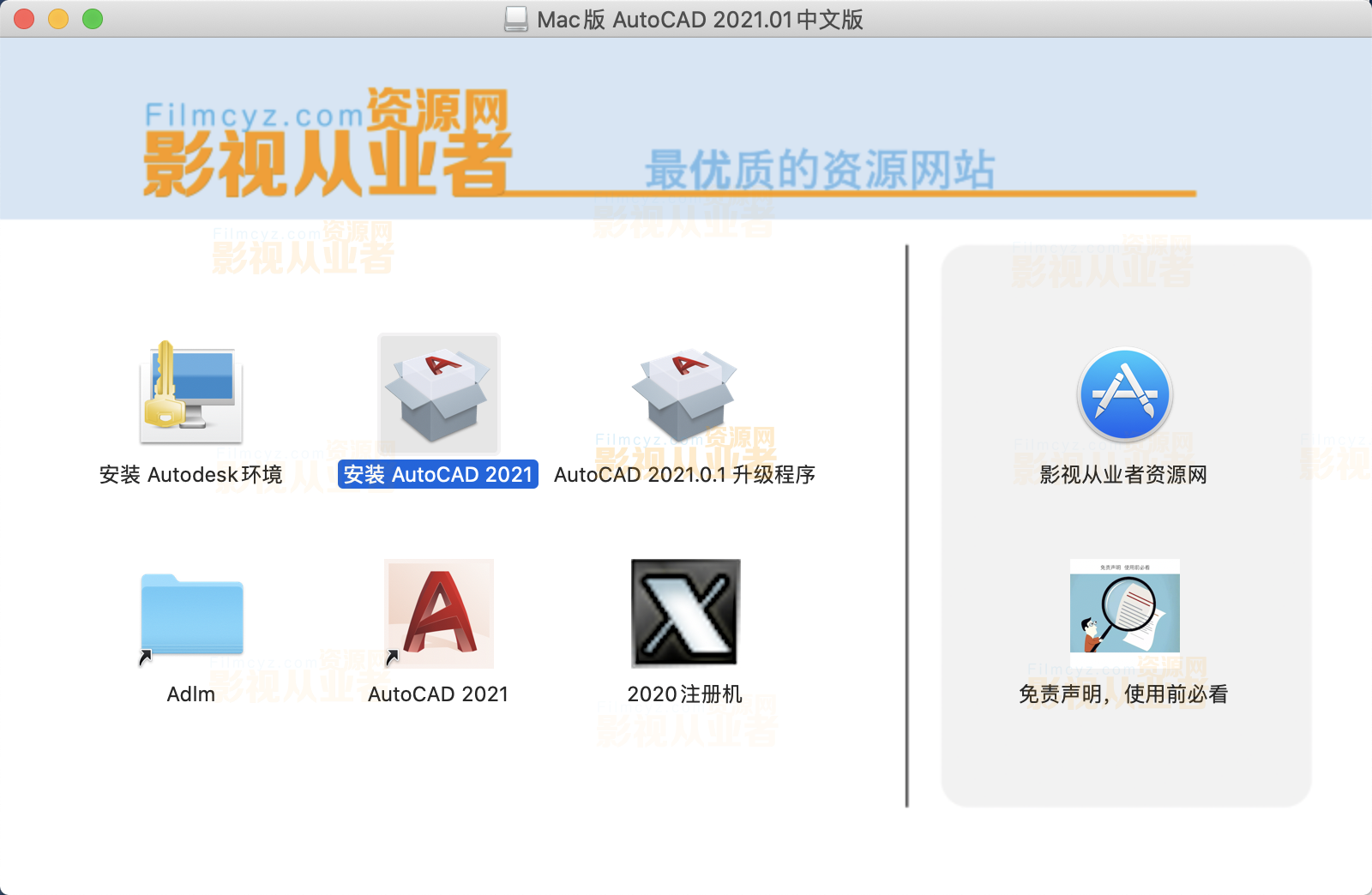
Task: Click the window title Mac版 AutoCAD 2021.01中文版
Action: click(700, 19)
